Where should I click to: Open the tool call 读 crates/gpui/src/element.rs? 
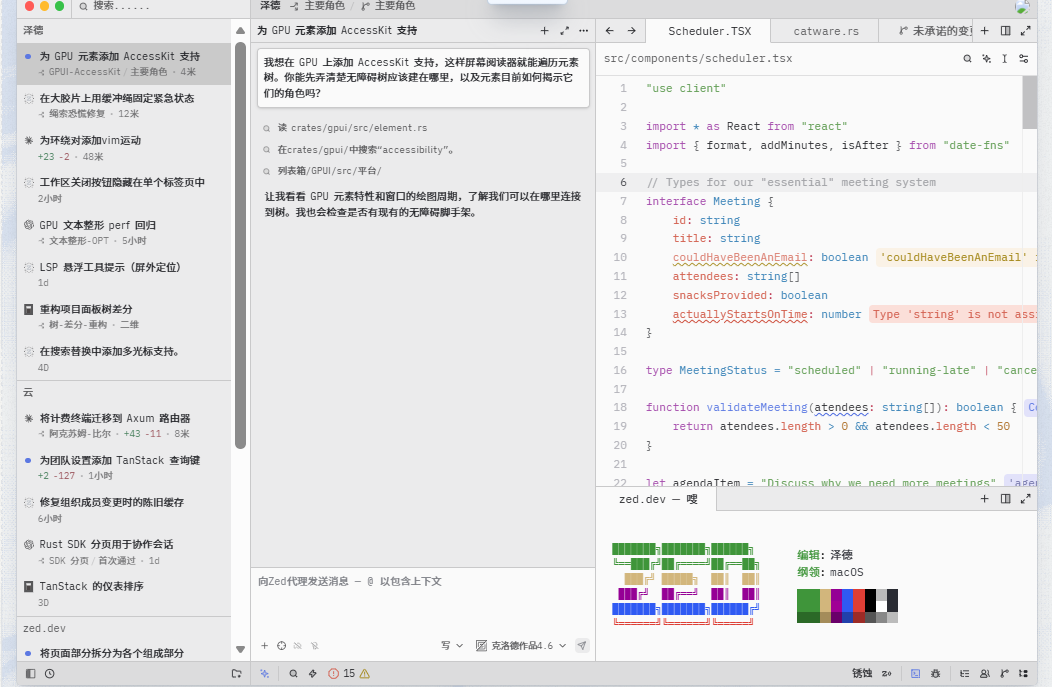click(345, 128)
